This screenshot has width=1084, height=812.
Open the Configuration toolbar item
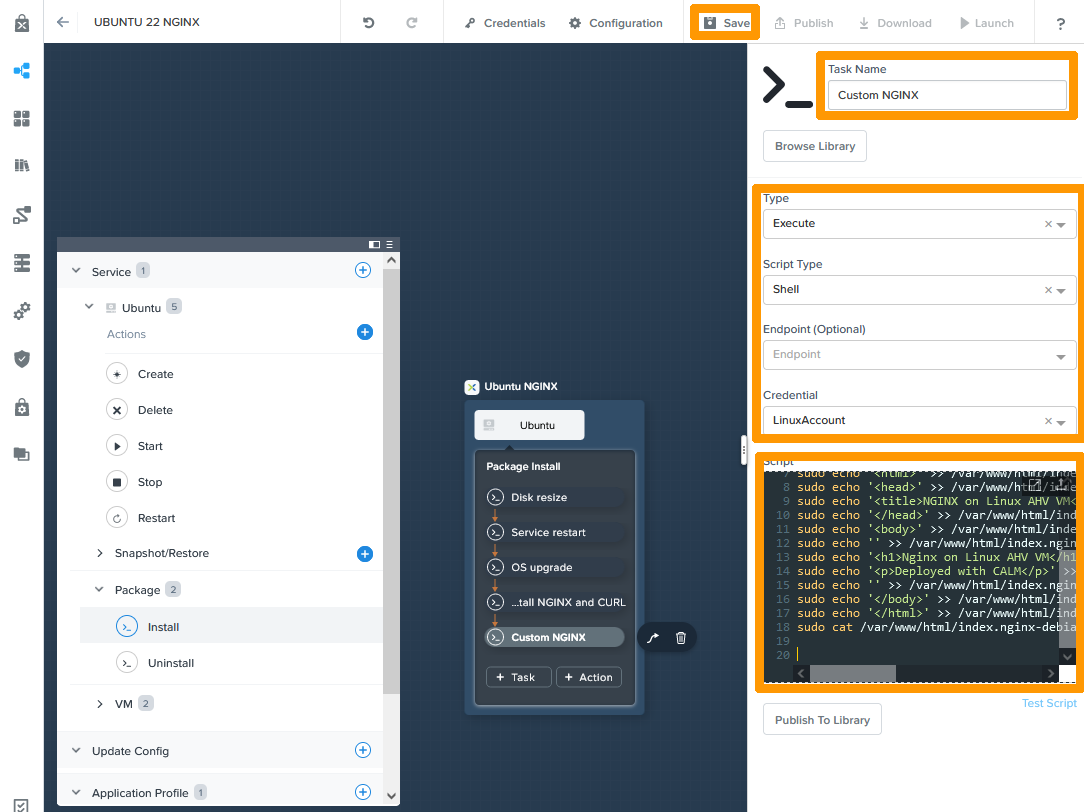615,23
